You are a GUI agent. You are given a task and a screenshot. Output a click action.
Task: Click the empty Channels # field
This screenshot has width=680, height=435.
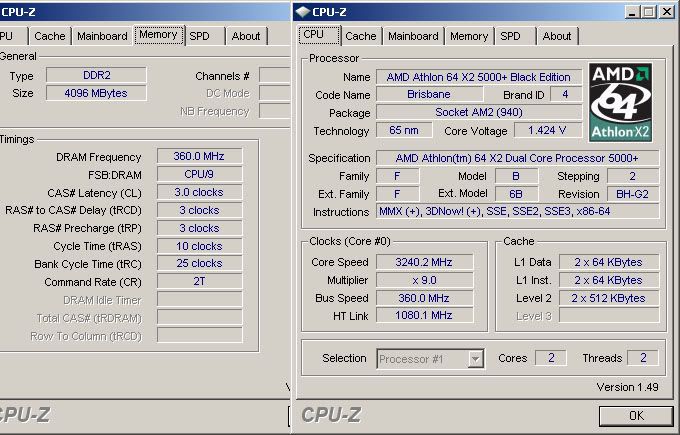click(x=275, y=75)
